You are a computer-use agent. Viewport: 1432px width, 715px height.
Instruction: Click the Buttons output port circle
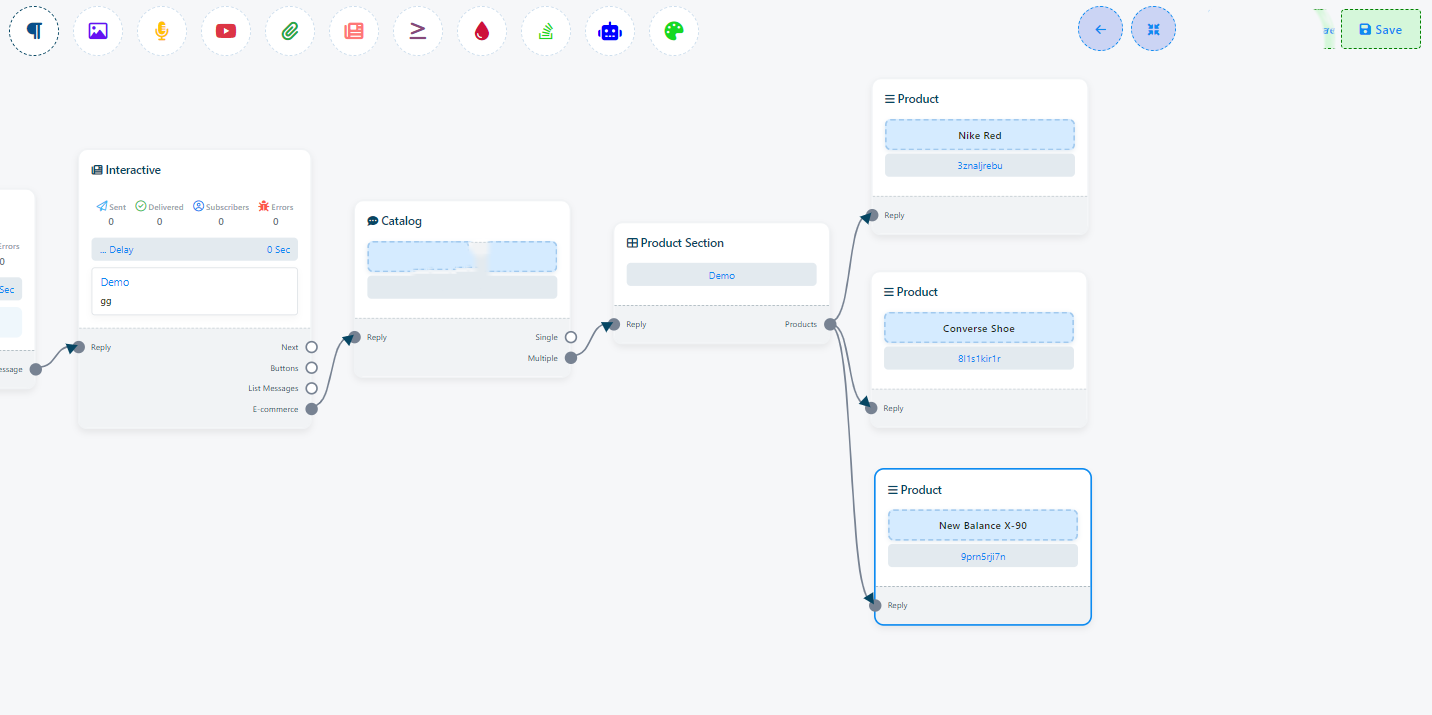pos(312,368)
